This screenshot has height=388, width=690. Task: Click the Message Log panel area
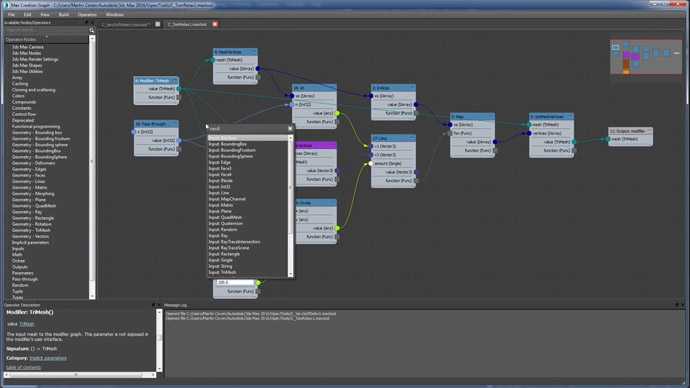[x=424, y=343]
